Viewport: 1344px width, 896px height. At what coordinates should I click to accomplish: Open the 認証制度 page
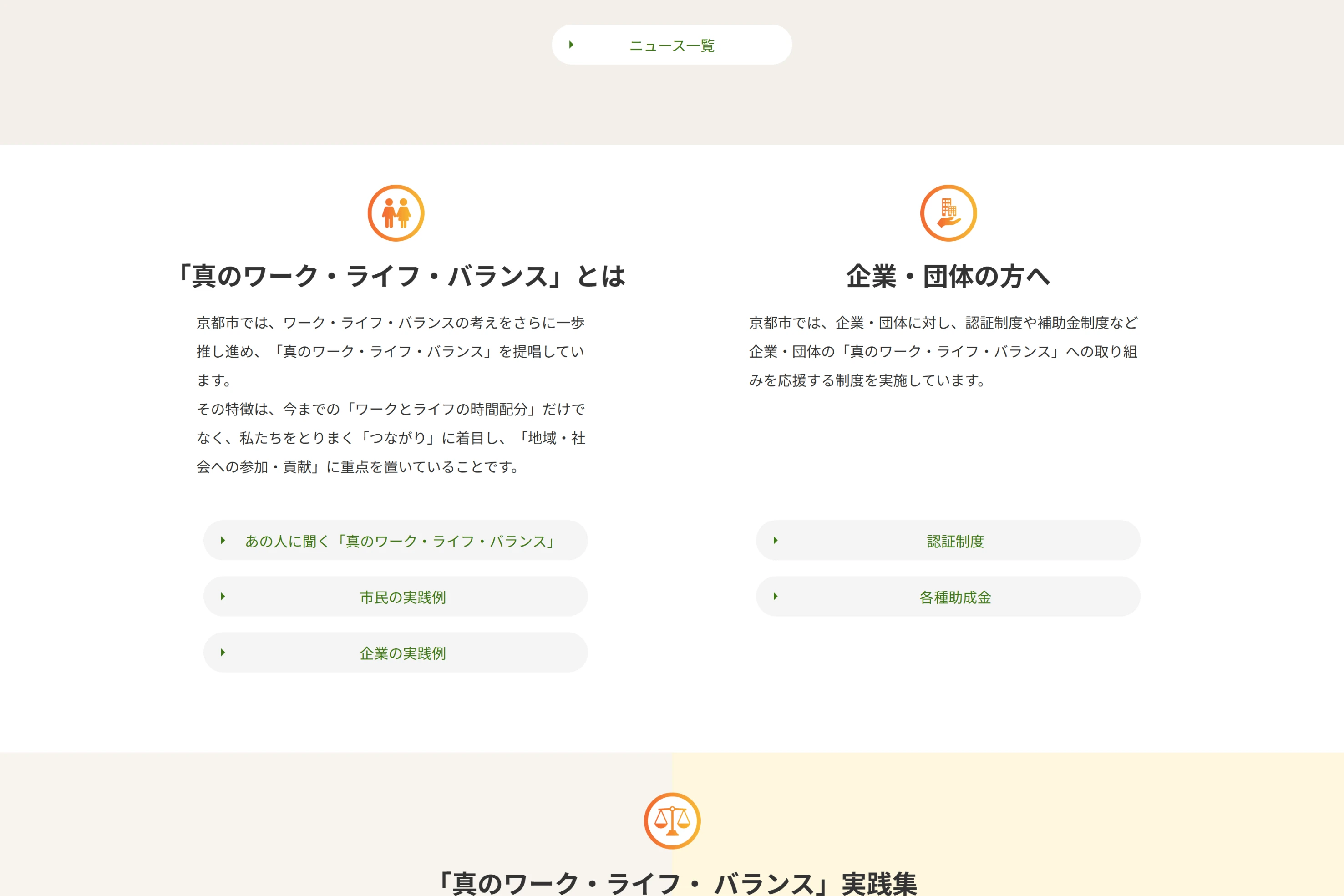pos(955,541)
